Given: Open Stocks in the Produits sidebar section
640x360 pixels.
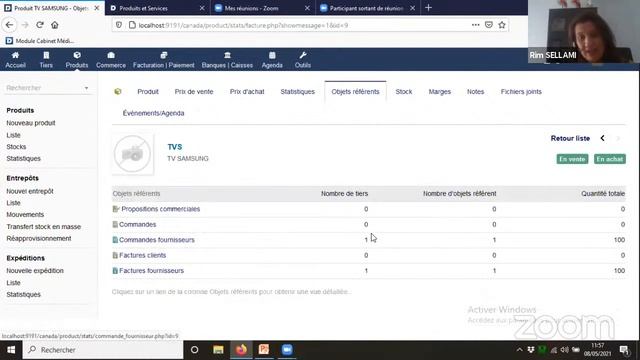Looking at the screenshot, I should [16, 147].
